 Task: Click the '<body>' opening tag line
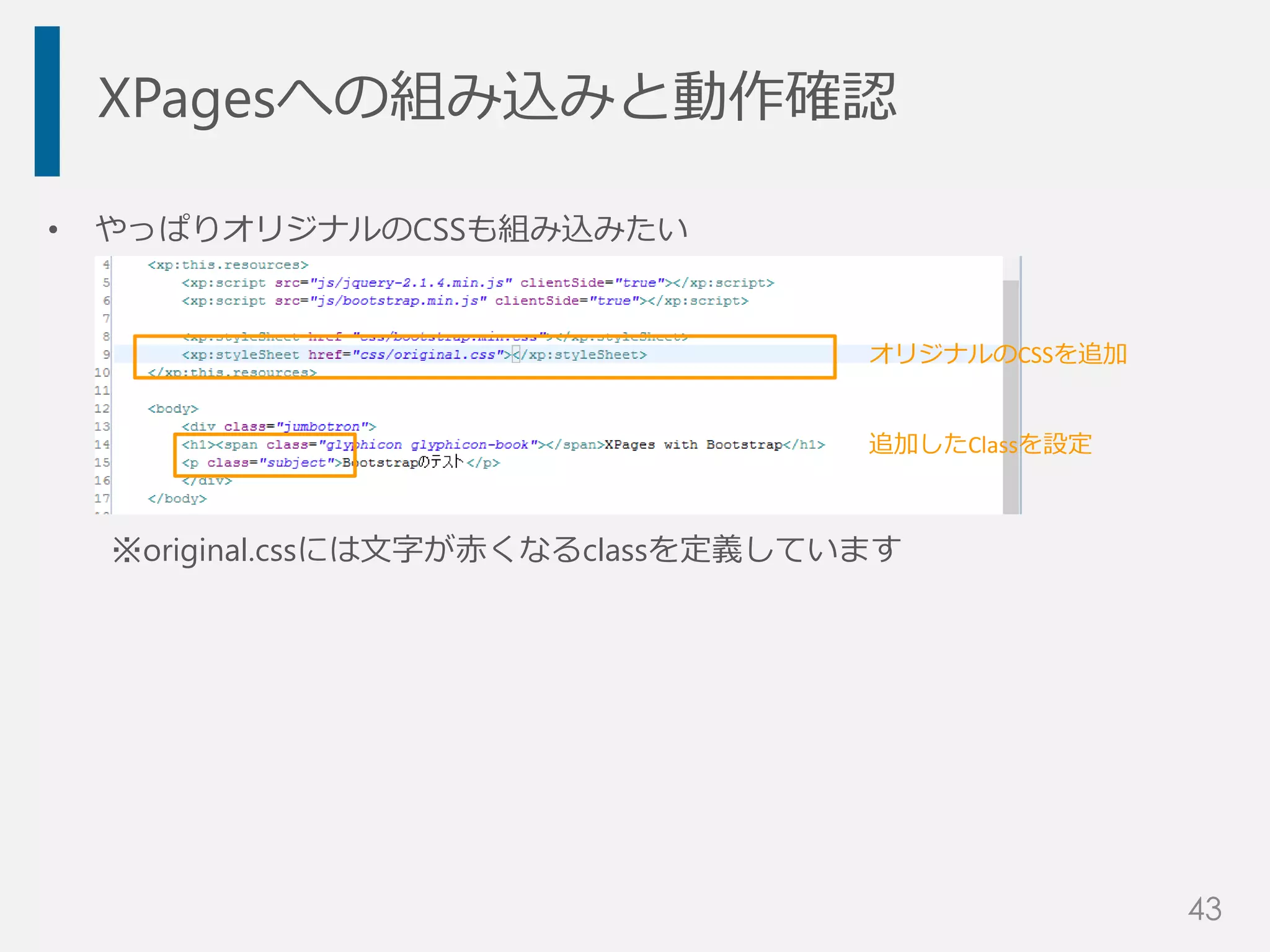point(172,408)
